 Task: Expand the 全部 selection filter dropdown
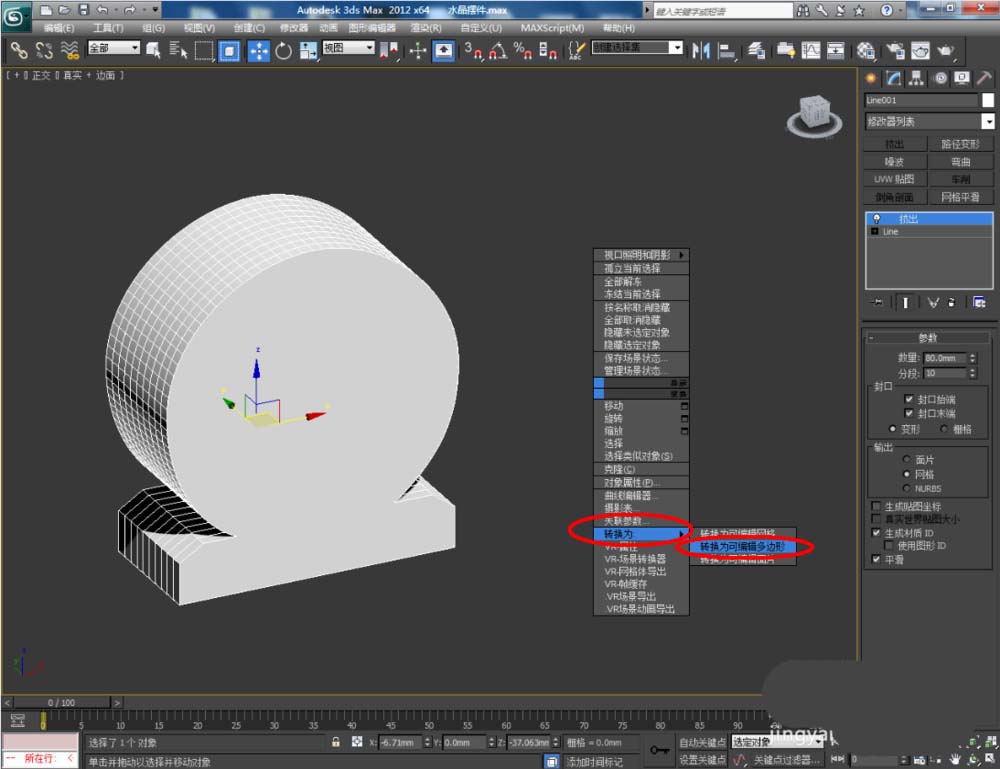[113, 48]
